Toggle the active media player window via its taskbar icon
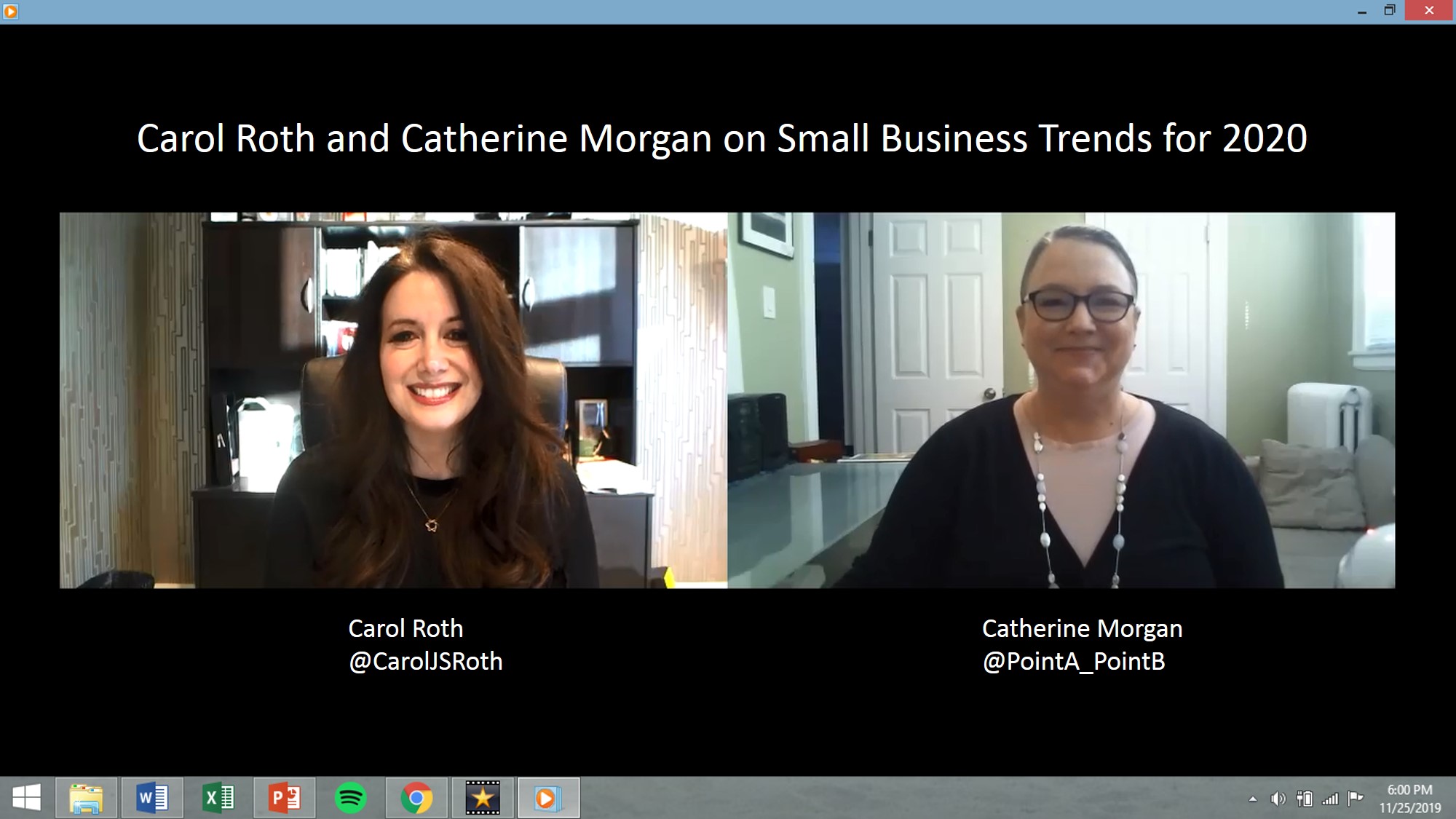 click(x=547, y=799)
